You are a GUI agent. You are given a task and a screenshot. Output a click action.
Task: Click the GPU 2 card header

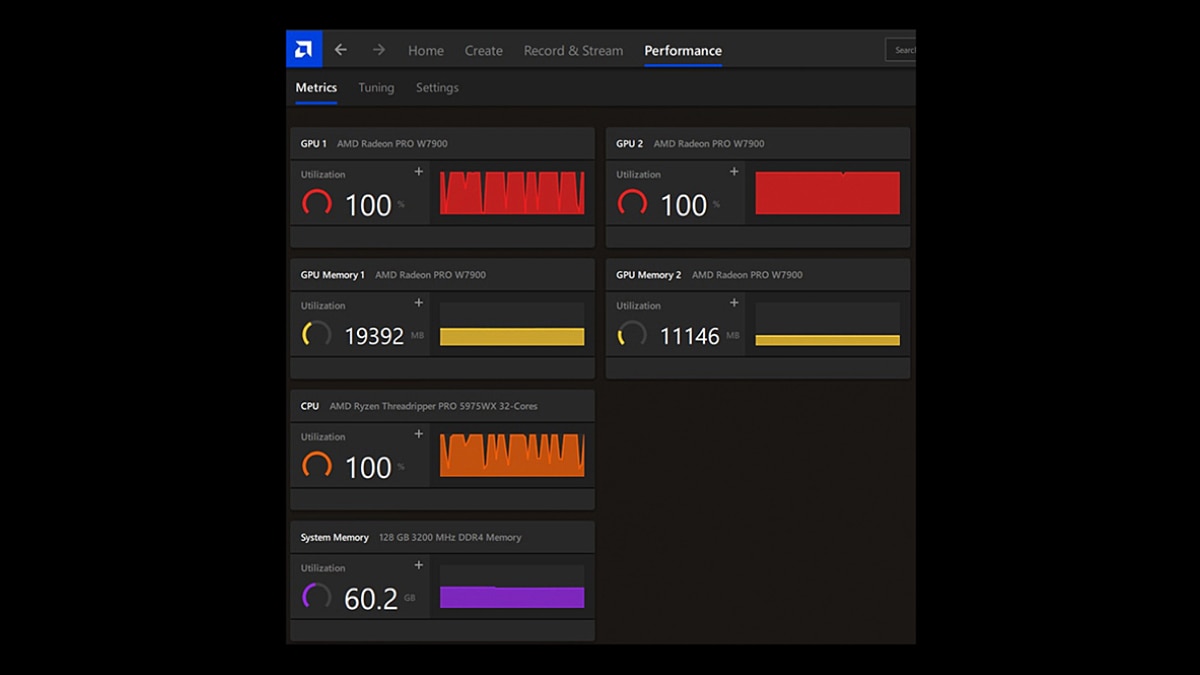758,143
